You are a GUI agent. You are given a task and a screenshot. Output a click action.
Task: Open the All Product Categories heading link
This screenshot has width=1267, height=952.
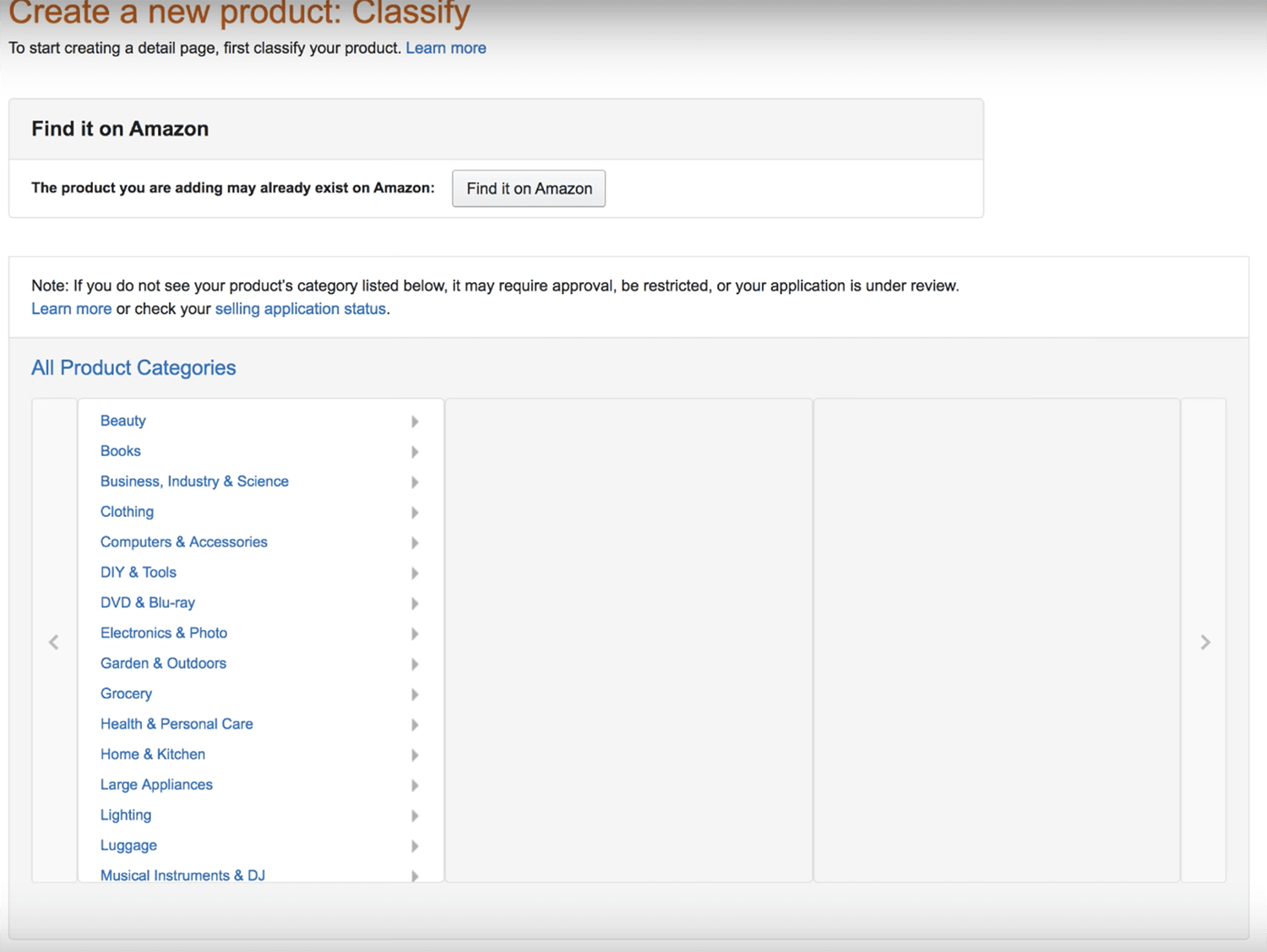[133, 367]
